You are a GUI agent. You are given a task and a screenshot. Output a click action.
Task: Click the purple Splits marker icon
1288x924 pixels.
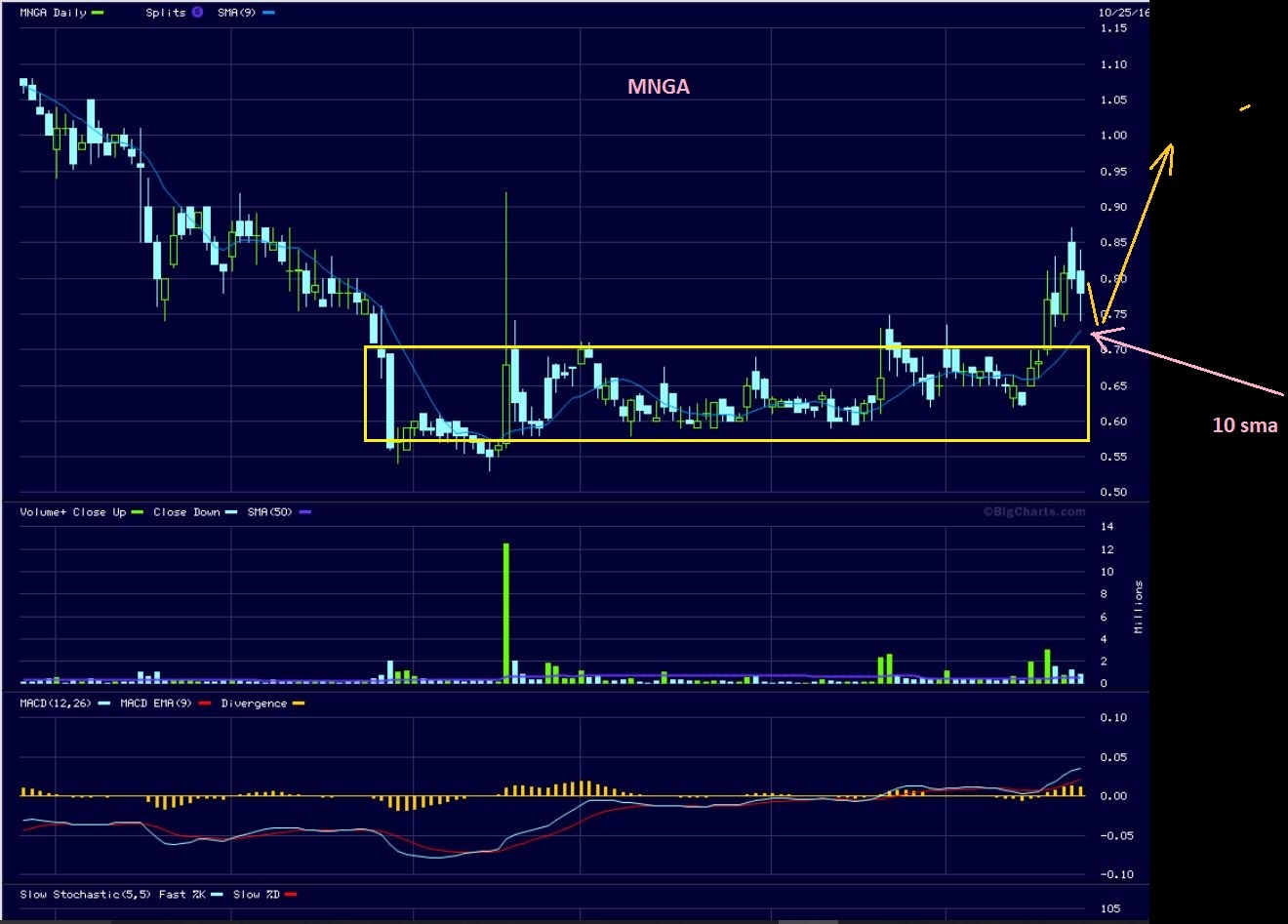(x=197, y=13)
